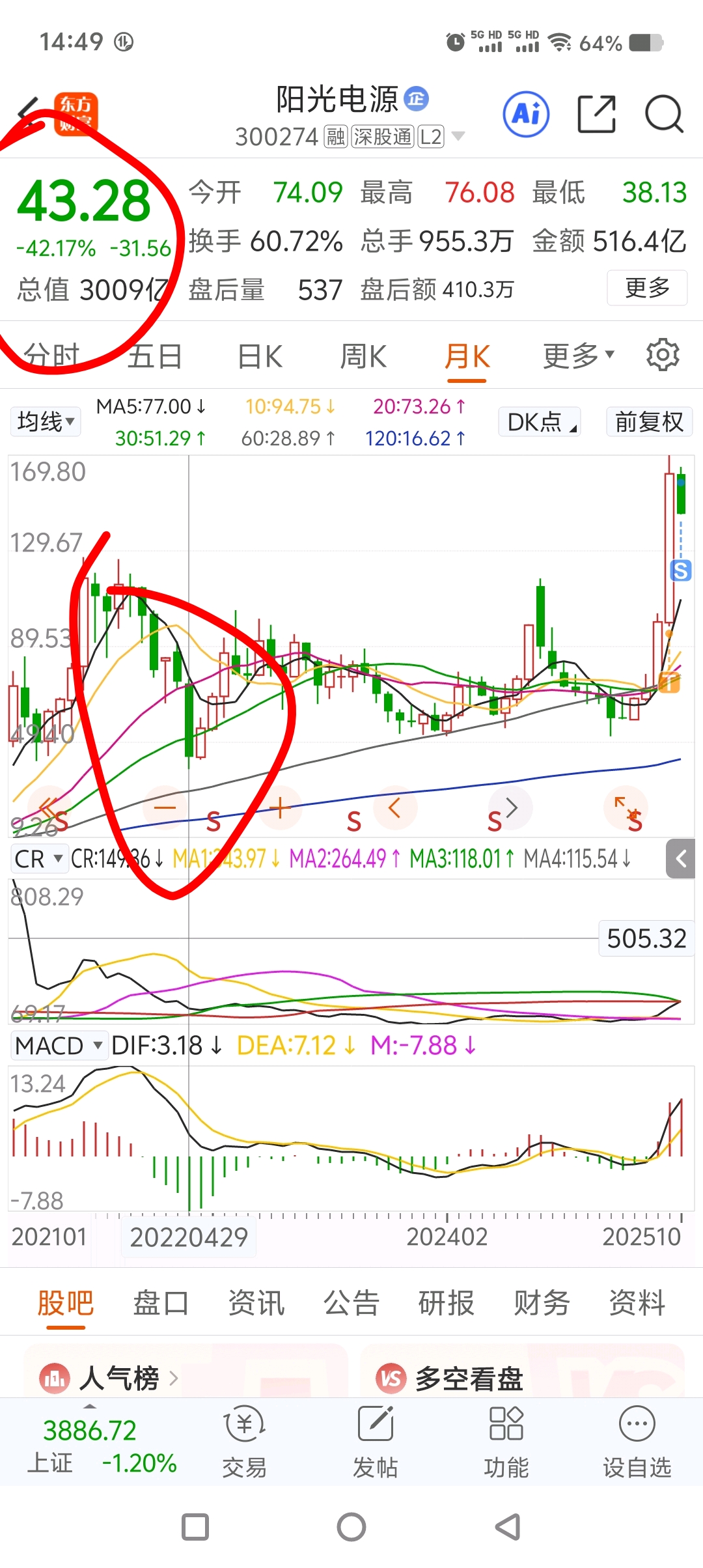The image size is (703, 1568).
Task: Tap the plus zoom-in chart button
Action: 279,808
